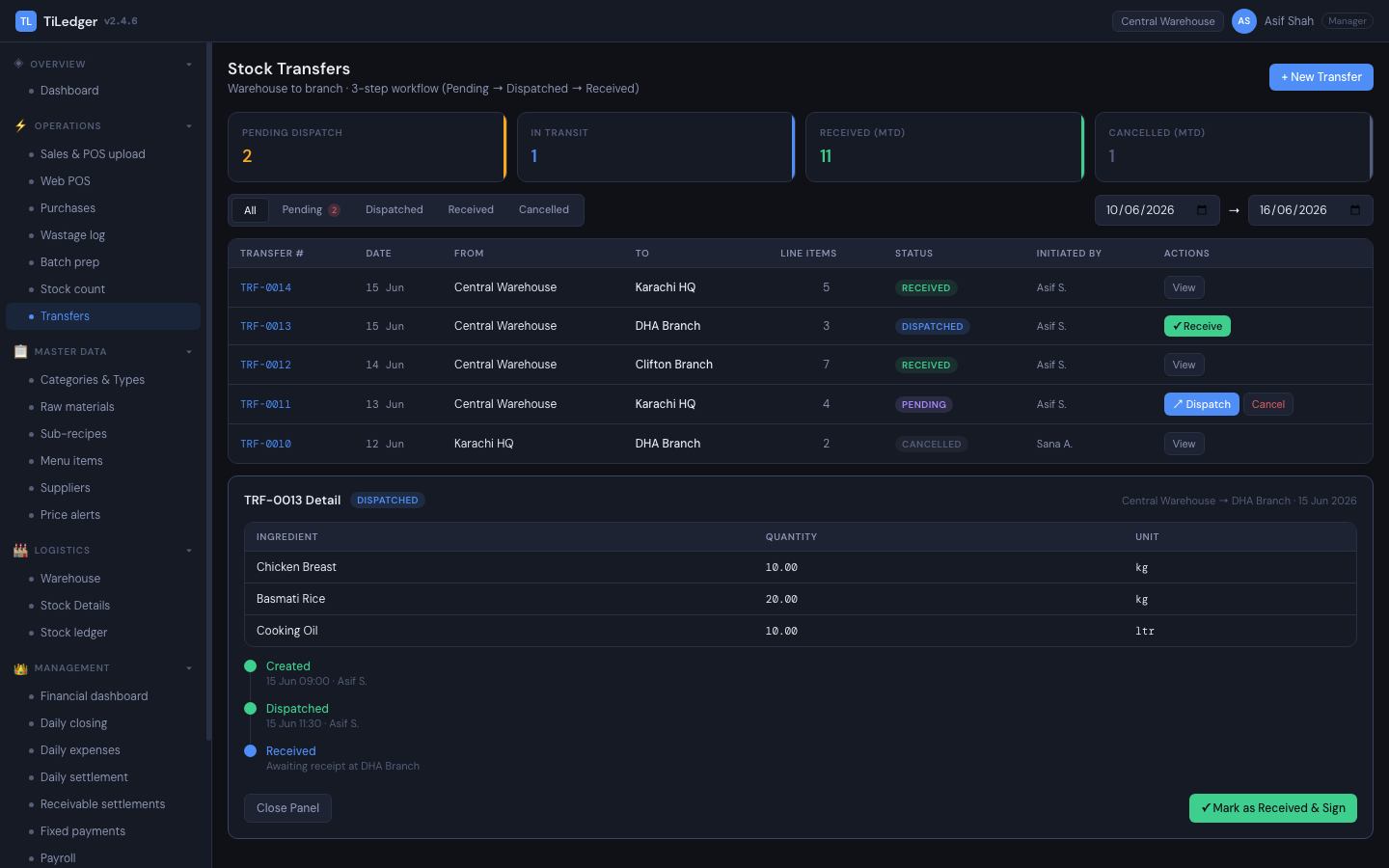The image size is (1389, 868).
Task: Collapse the Logistics section chevron
Action: pos(189,551)
